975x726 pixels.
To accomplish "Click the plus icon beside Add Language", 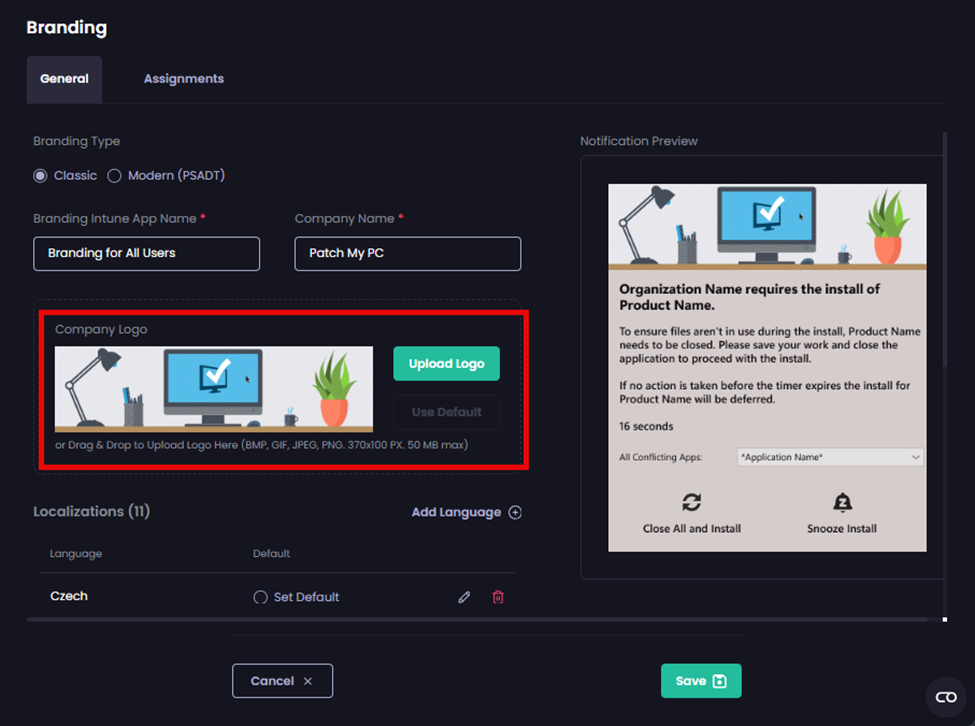I will click(x=515, y=512).
